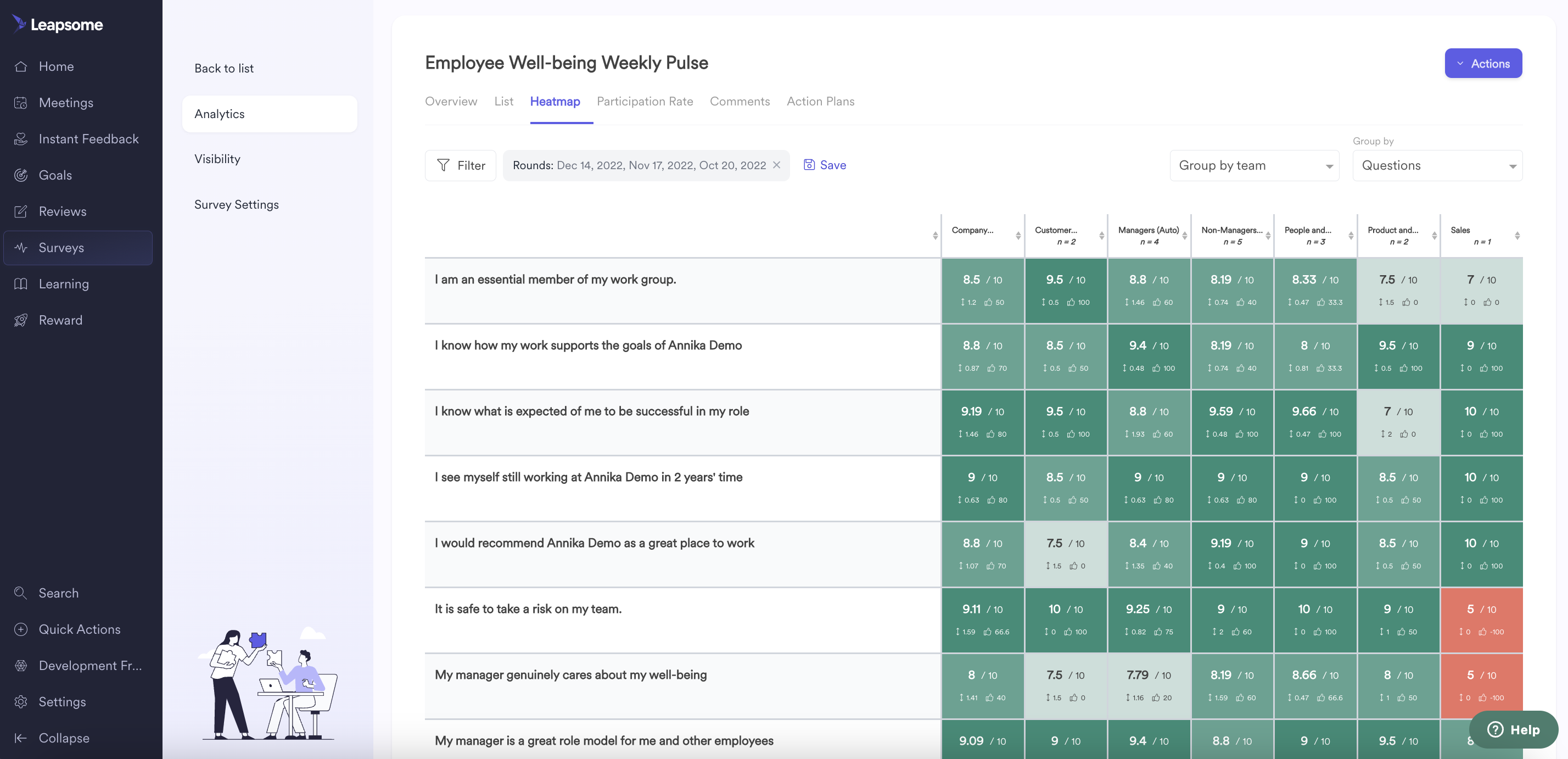Click the Goals target icon
Screen dimensions: 1568x759
point(21,175)
